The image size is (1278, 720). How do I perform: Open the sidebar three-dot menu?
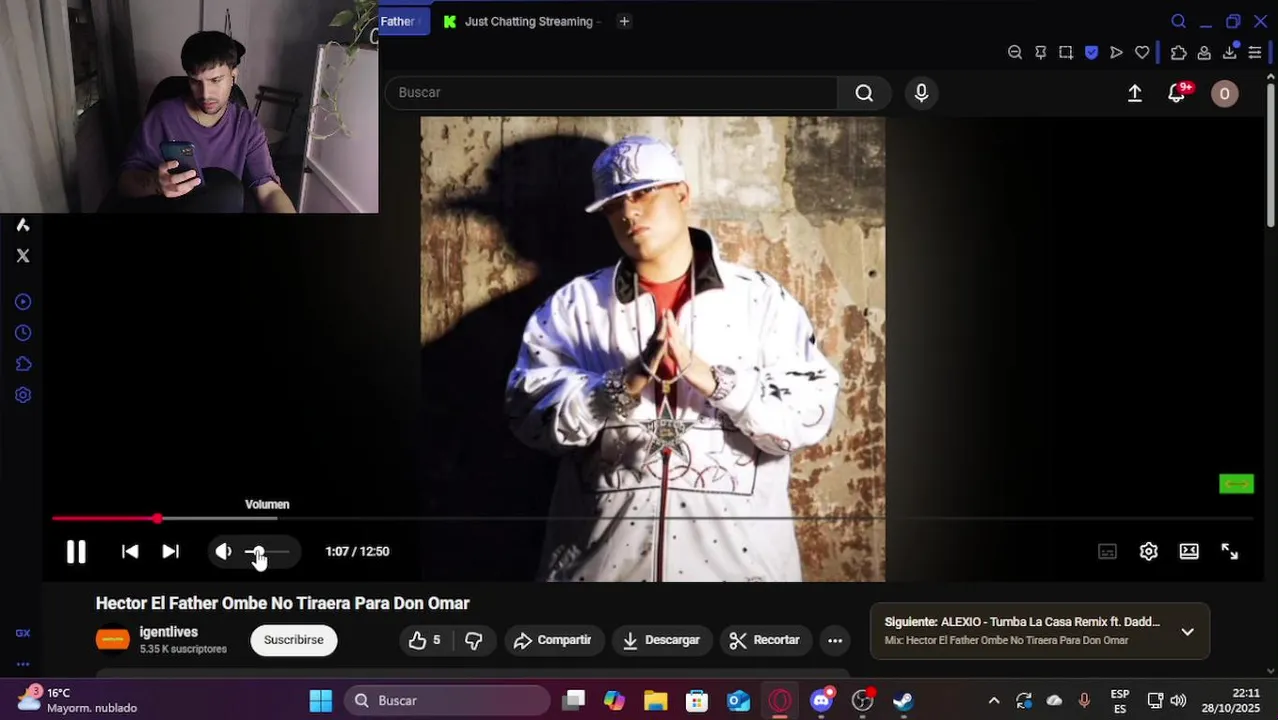coord(22,664)
